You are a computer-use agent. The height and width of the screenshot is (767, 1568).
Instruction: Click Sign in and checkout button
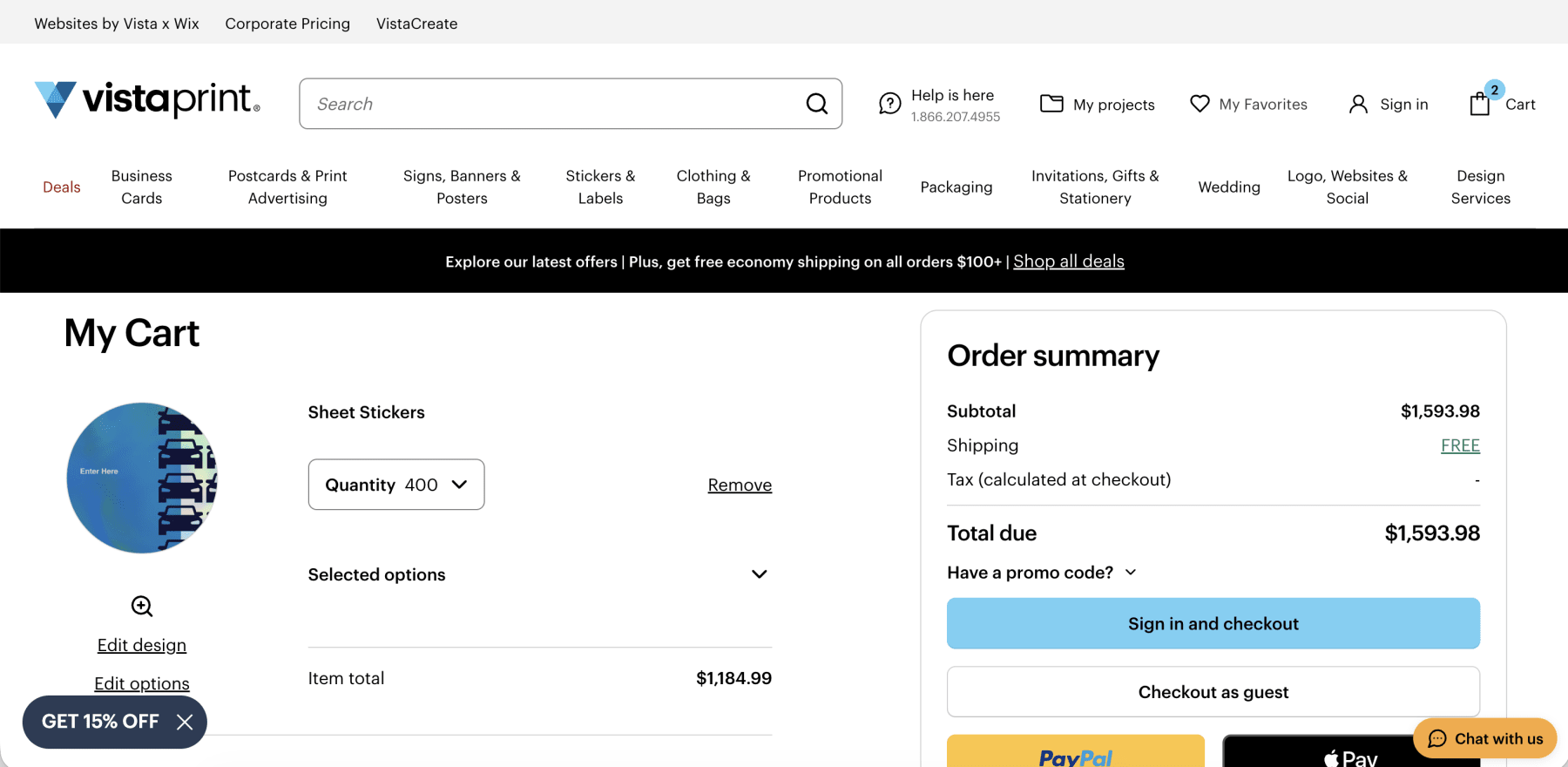pos(1213,623)
